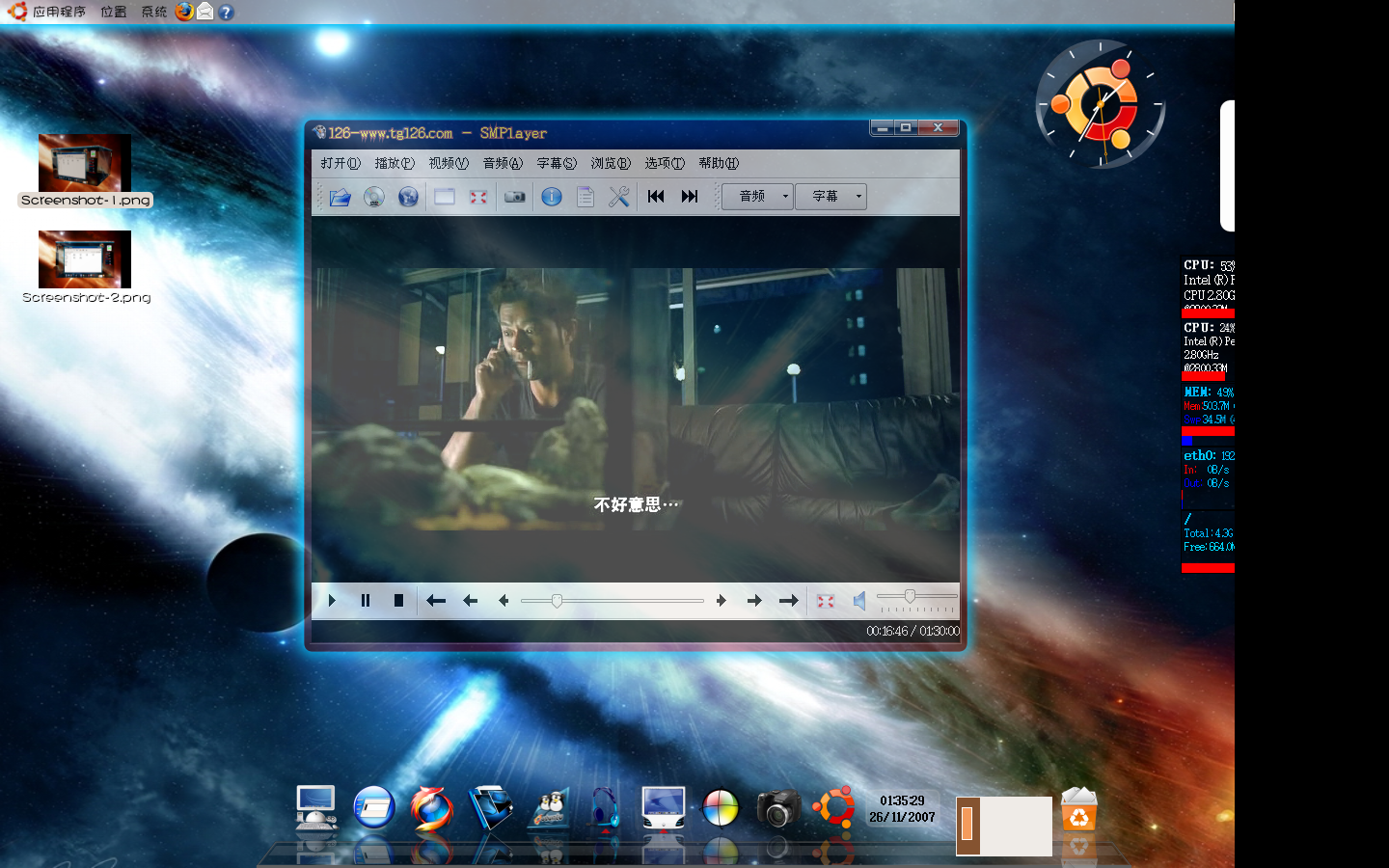Open penguins icon in the dock
1389x868 pixels.
pyautogui.click(x=548, y=809)
